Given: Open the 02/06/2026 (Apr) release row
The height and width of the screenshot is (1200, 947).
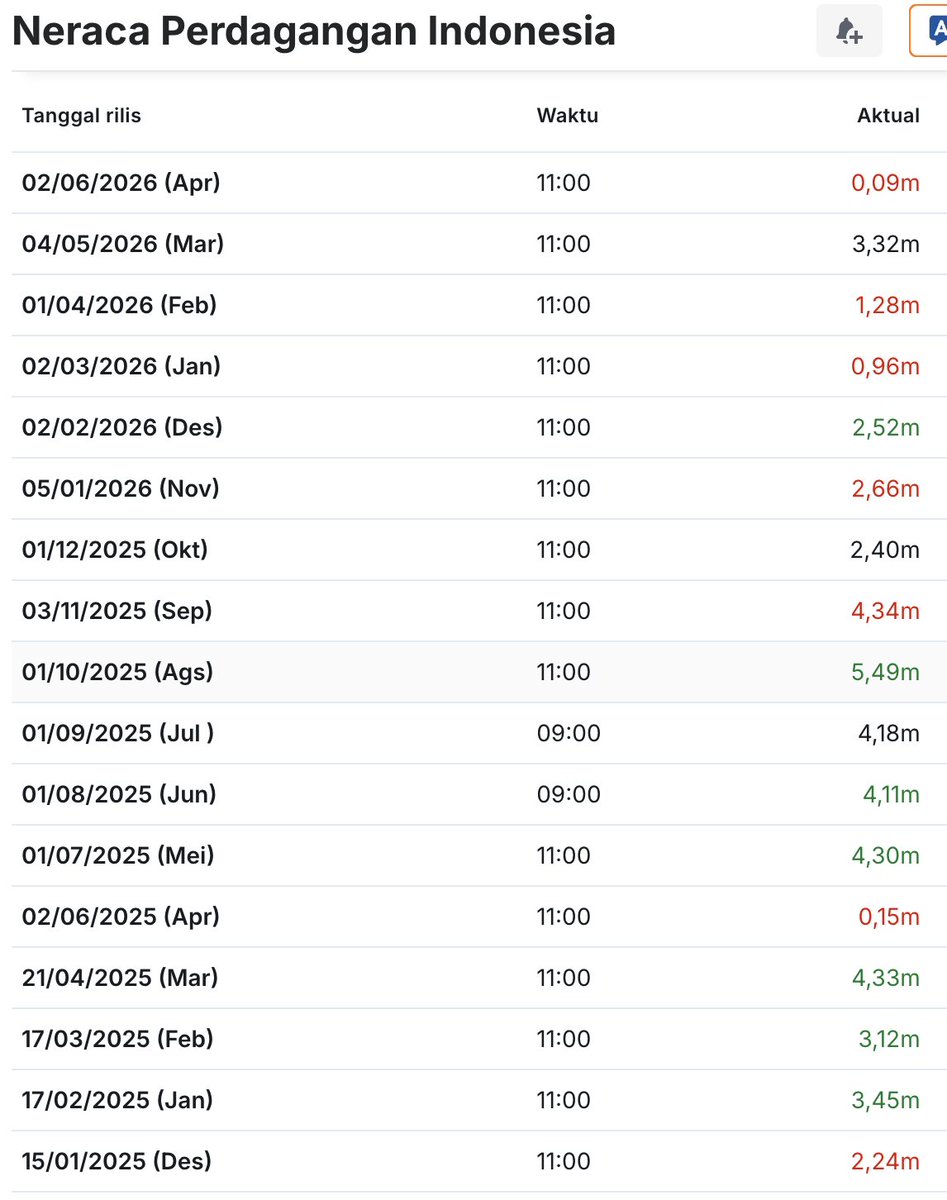Looking at the screenshot, I should click(479, 183).
